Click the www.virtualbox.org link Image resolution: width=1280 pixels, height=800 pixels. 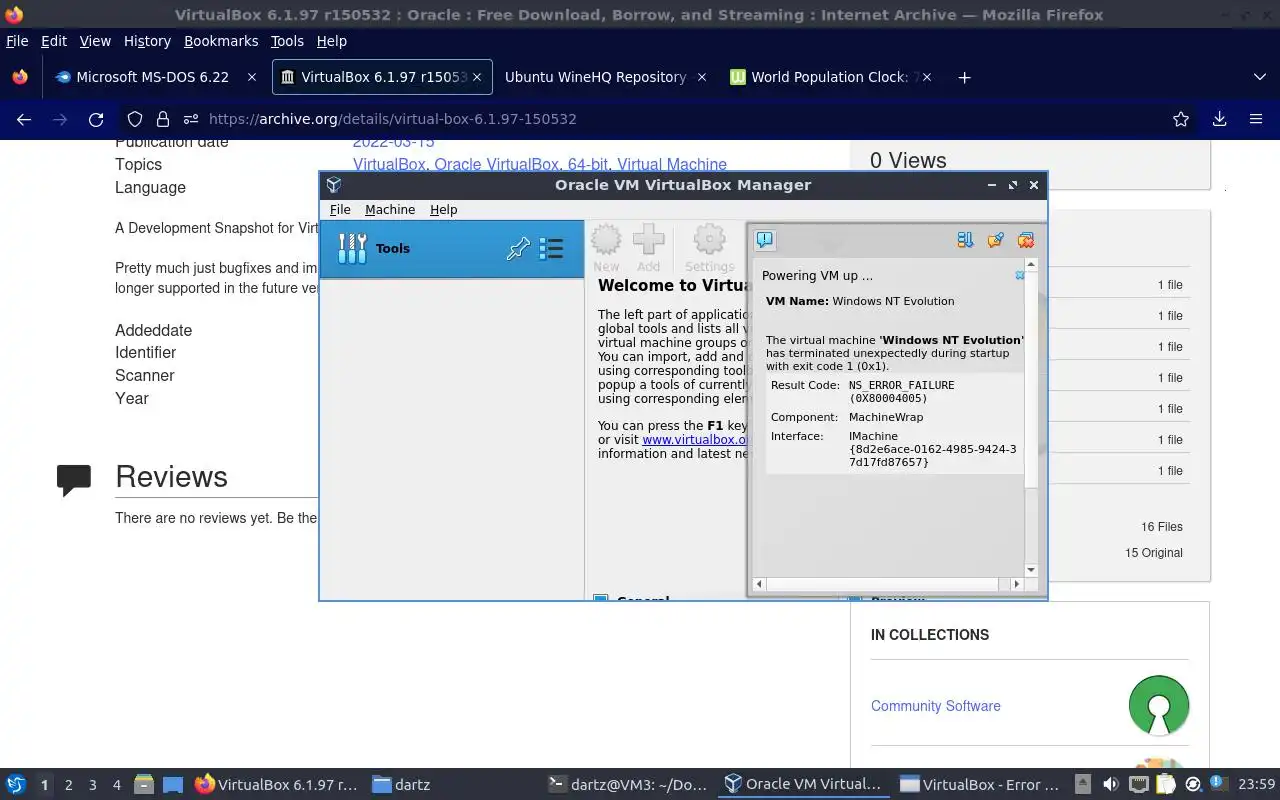pos(694,439)
